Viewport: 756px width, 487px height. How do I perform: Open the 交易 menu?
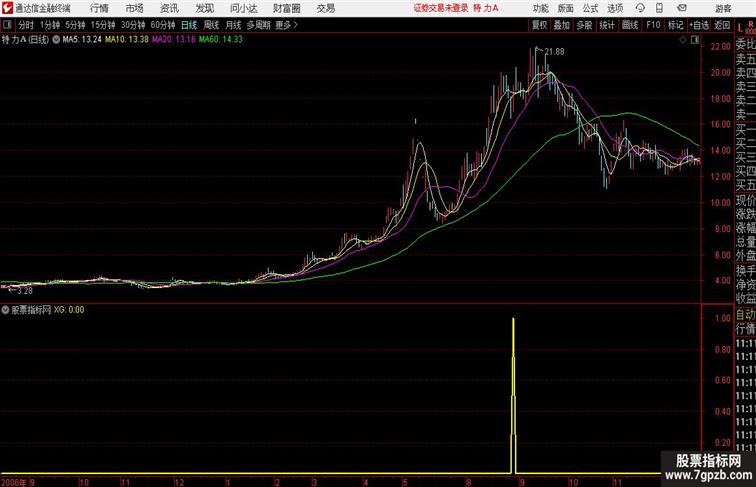click(325, 8)
